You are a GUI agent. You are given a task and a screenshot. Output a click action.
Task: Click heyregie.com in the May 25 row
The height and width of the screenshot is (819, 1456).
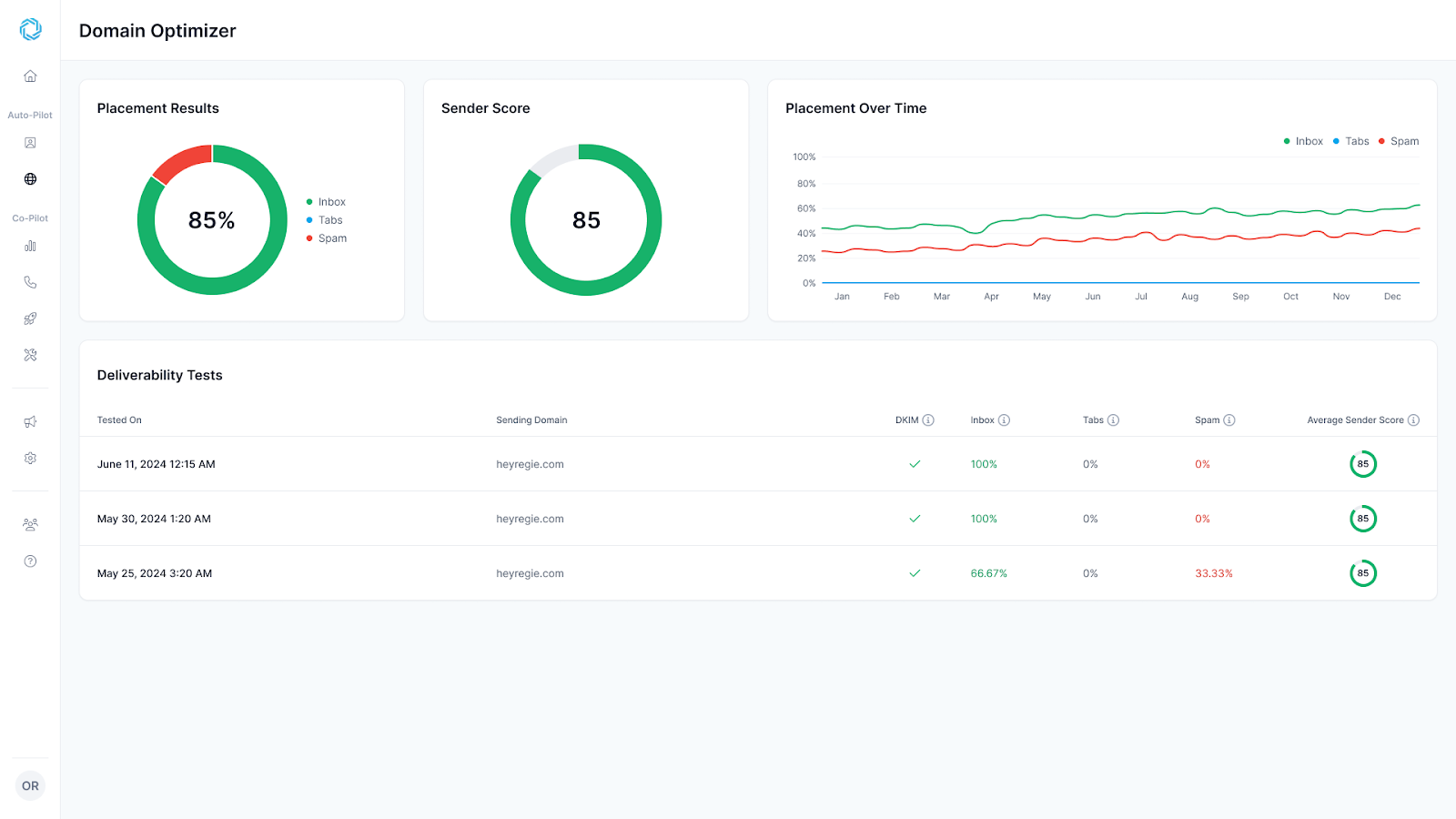(x=530, y=573)
